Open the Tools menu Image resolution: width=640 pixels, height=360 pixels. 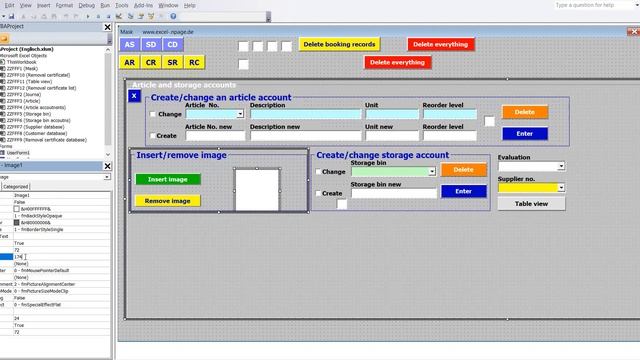click(122, 5)
